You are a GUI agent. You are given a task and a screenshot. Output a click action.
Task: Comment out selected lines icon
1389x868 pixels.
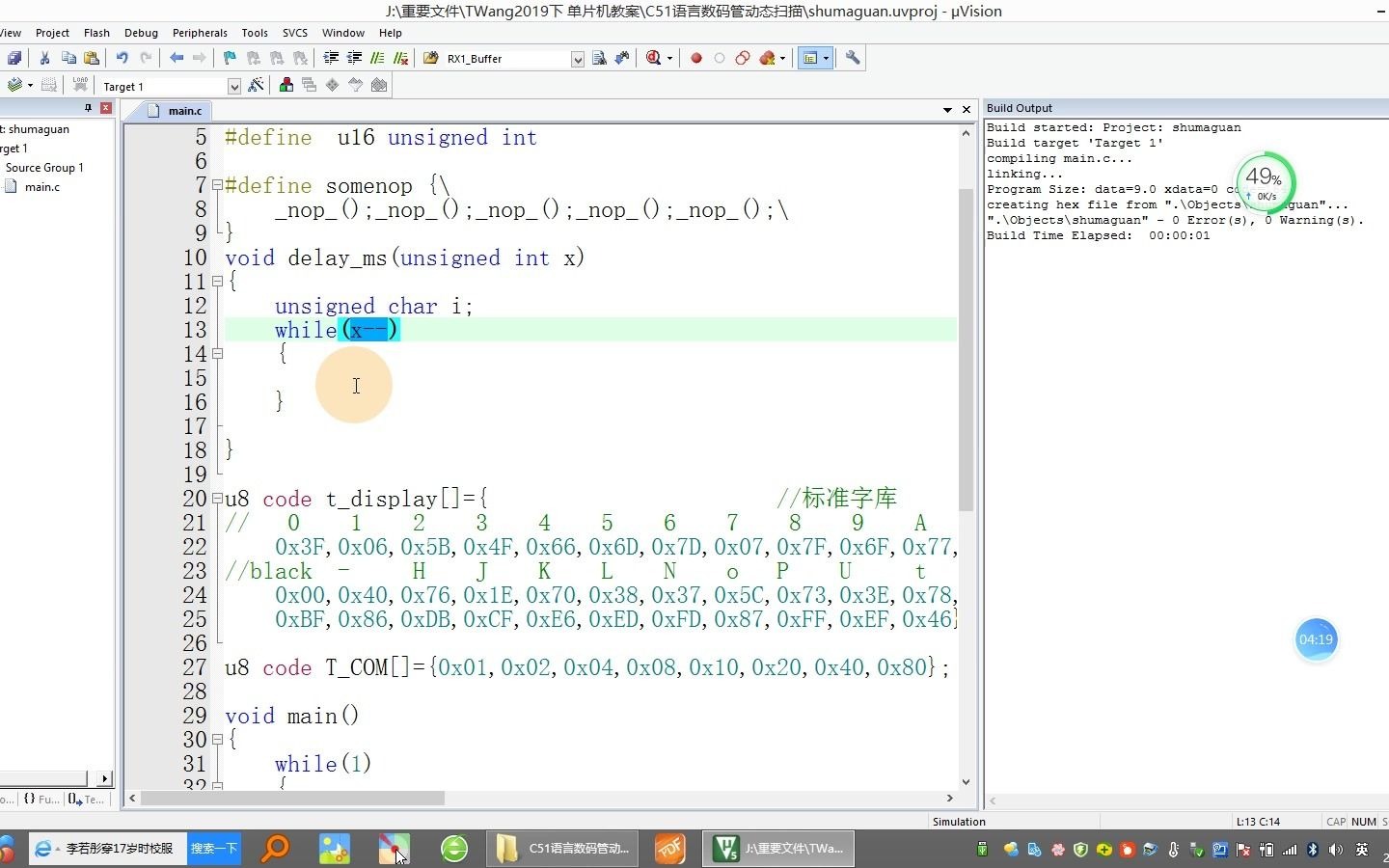click(x=377, y=58)
